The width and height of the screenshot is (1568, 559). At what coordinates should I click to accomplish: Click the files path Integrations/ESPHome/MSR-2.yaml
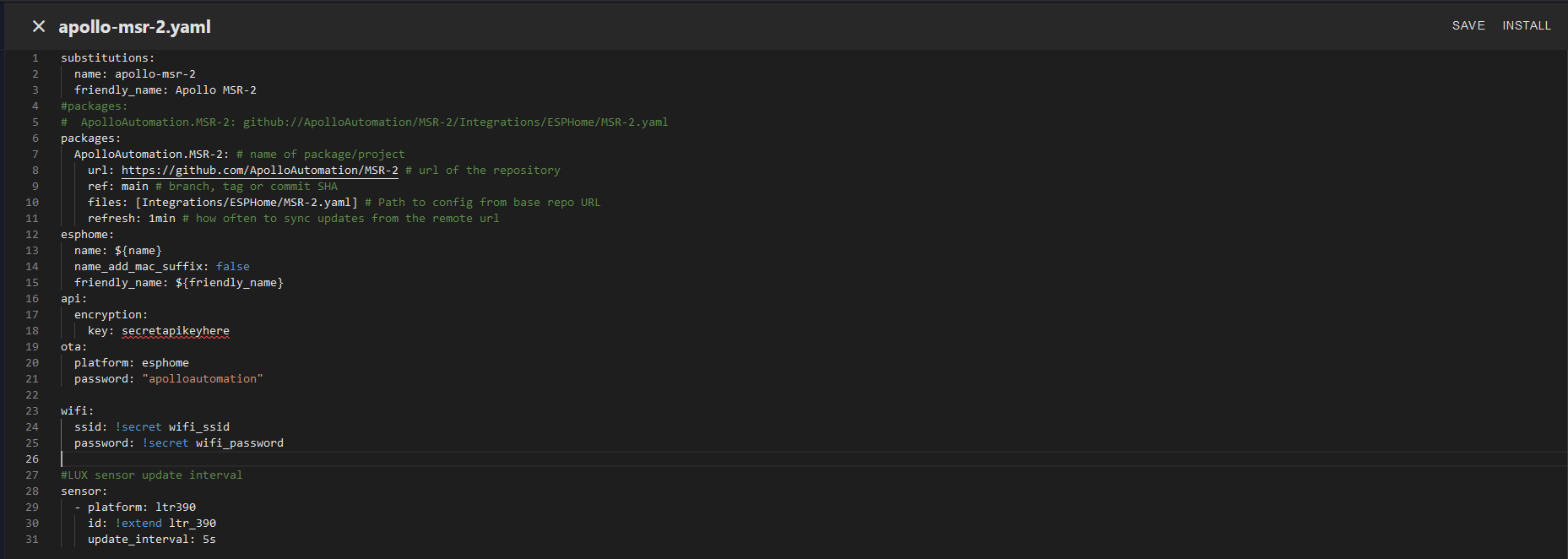pos(246,203)
